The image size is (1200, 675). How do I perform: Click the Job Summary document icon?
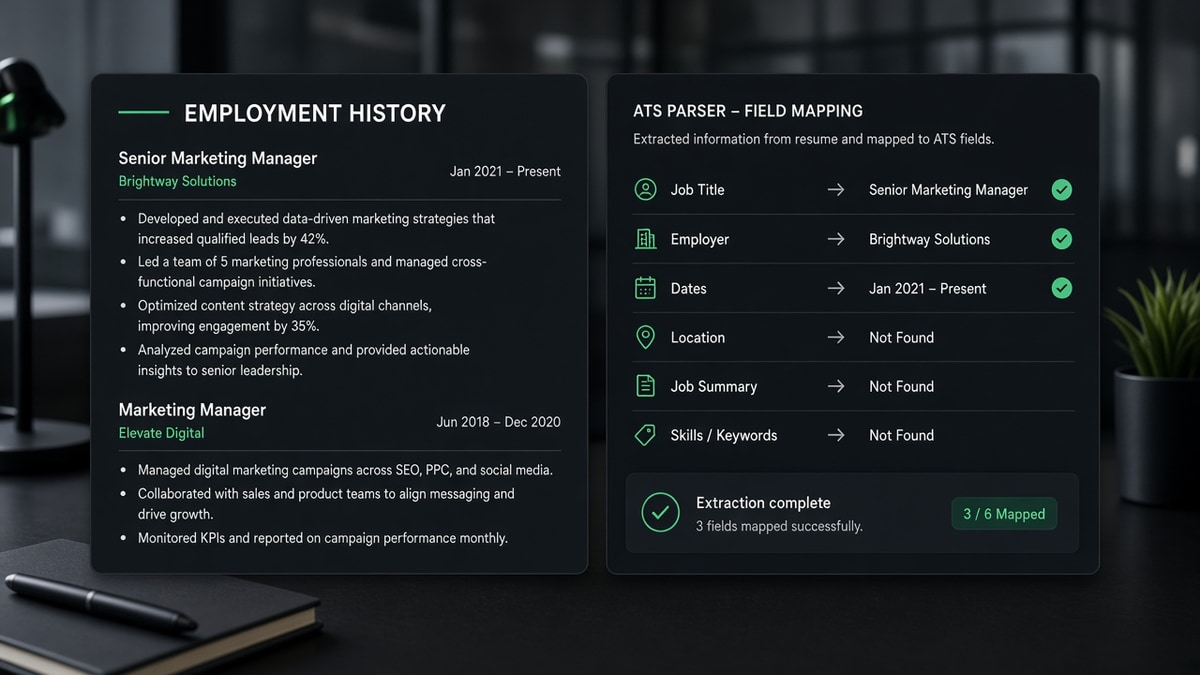click(646, 386)
